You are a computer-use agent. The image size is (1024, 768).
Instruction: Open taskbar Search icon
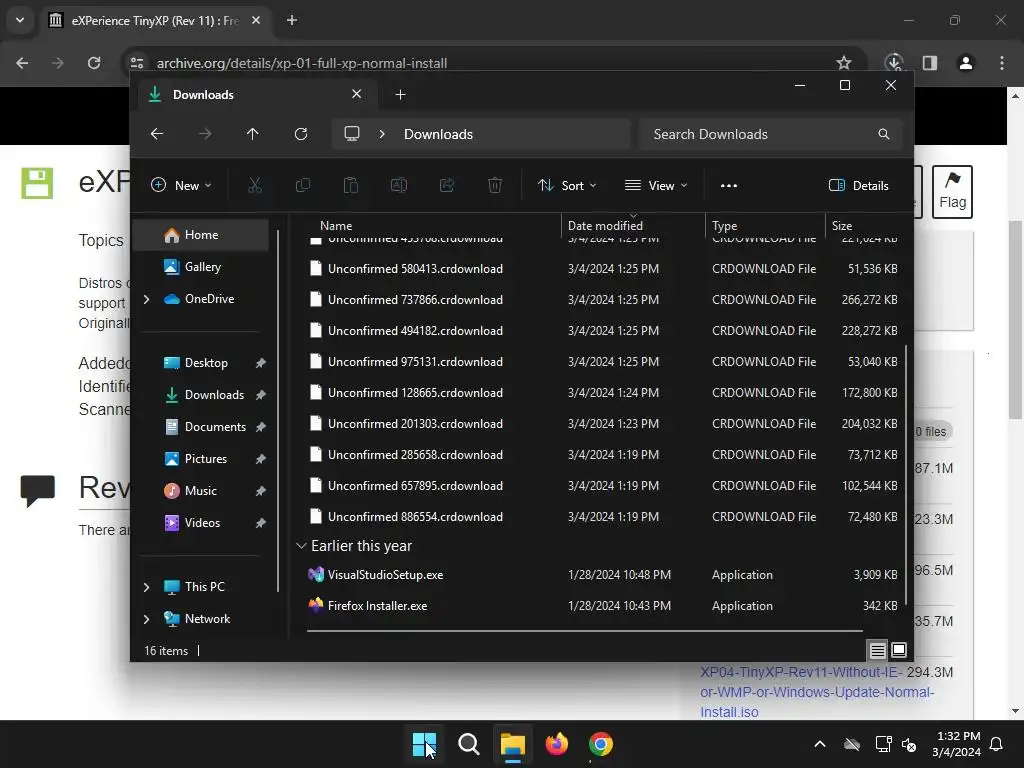[x=468, y=744]
